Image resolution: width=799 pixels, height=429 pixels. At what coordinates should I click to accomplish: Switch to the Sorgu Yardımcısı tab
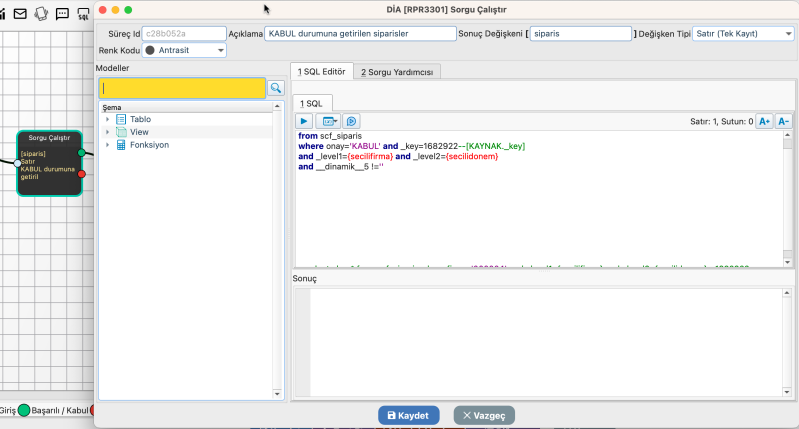[x=397, y=72]
